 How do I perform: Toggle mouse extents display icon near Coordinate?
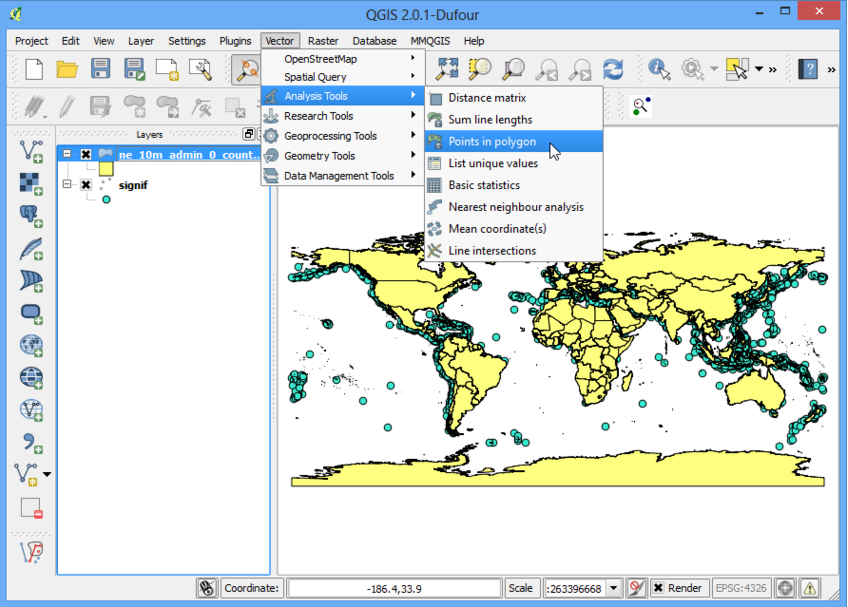click(207, 588)
